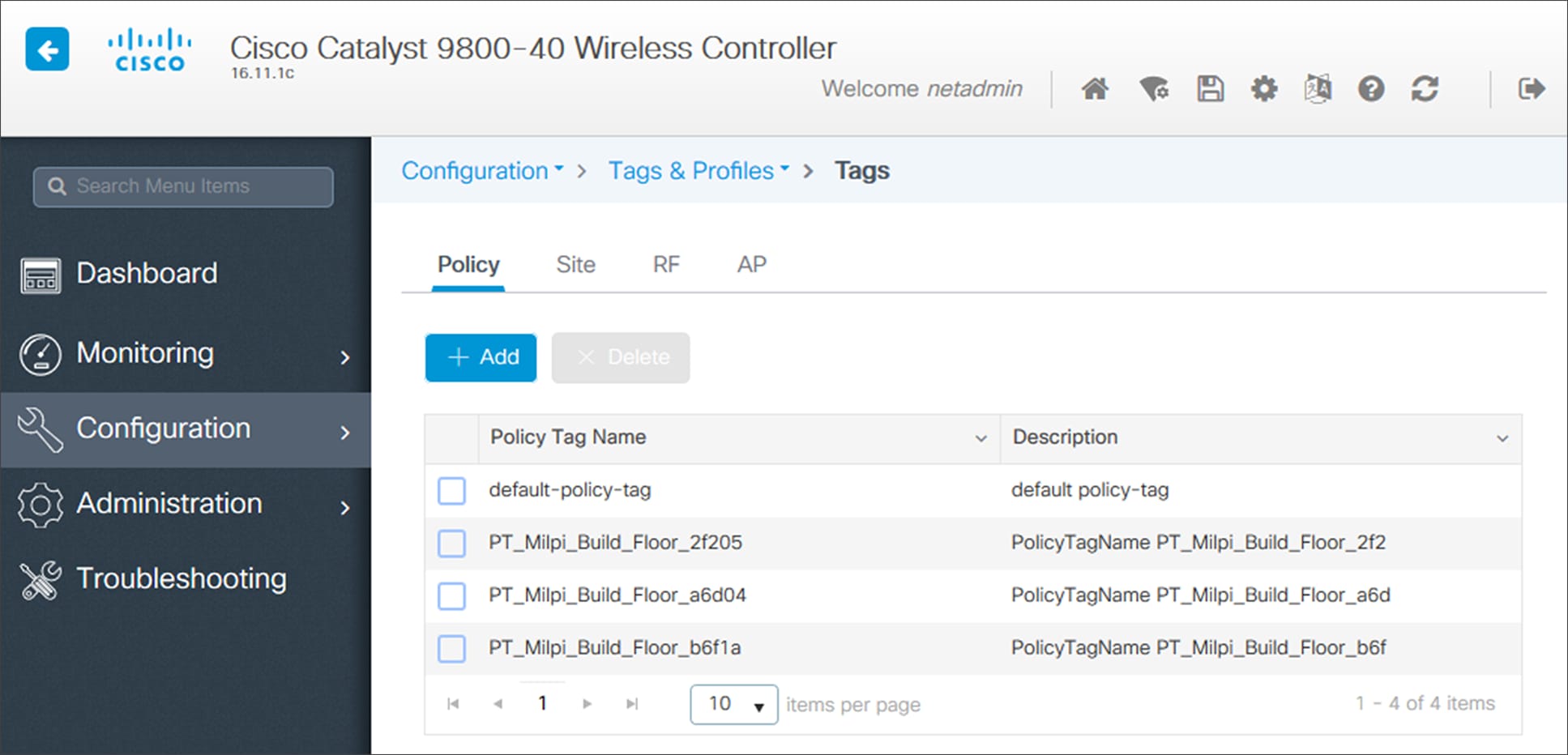Focus the Search Menu Items field

183,186
